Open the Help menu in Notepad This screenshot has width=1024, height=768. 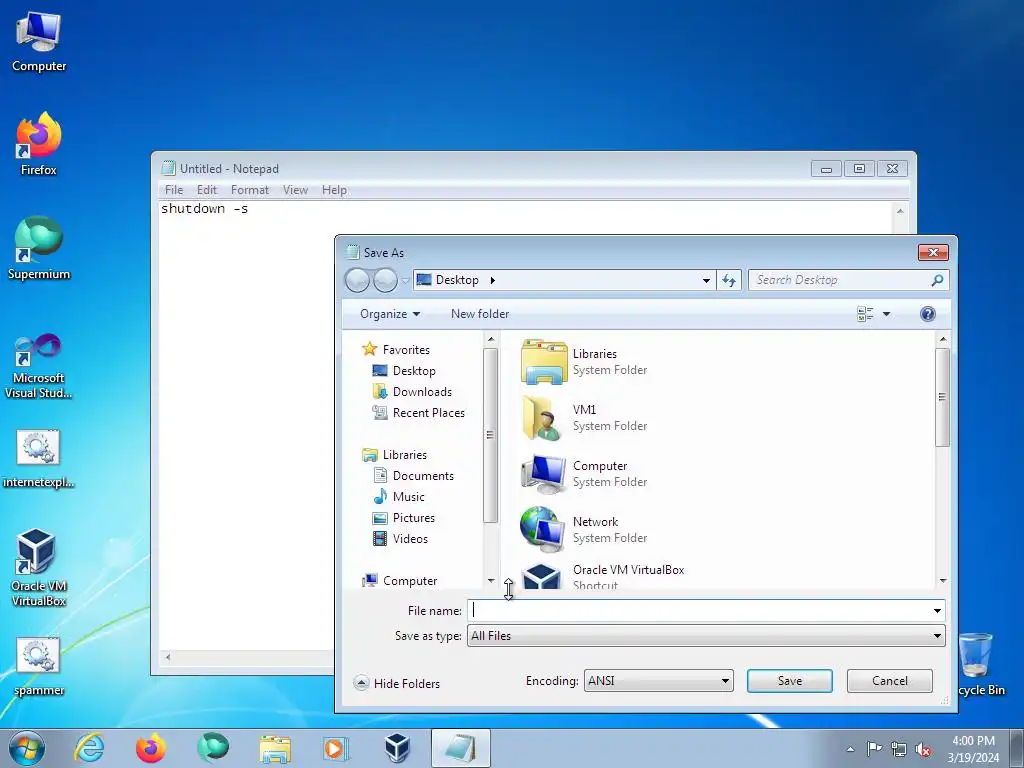point(334,190)
